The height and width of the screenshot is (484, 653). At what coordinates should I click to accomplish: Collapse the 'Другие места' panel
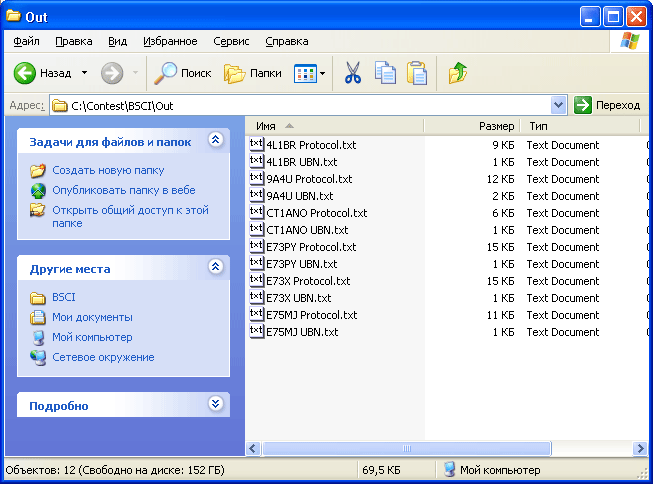215,268
